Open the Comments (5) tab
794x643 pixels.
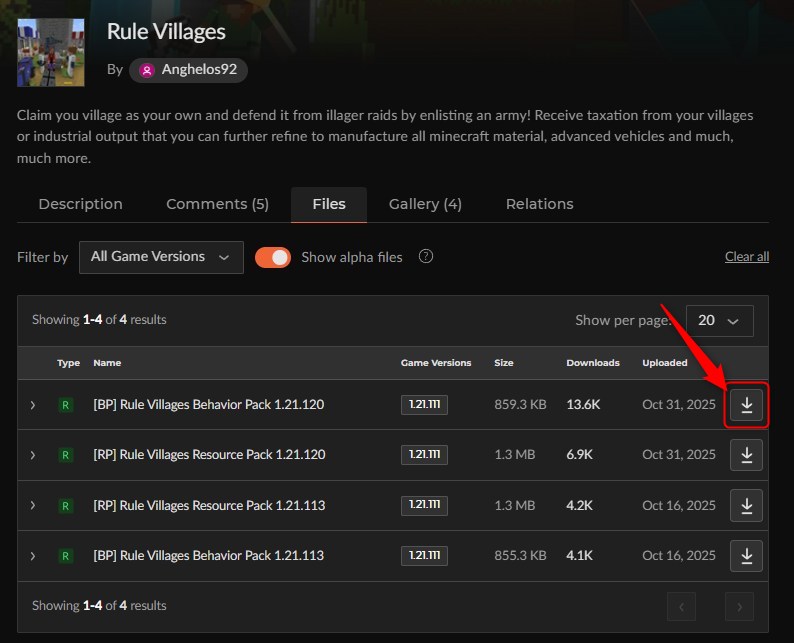217,204
